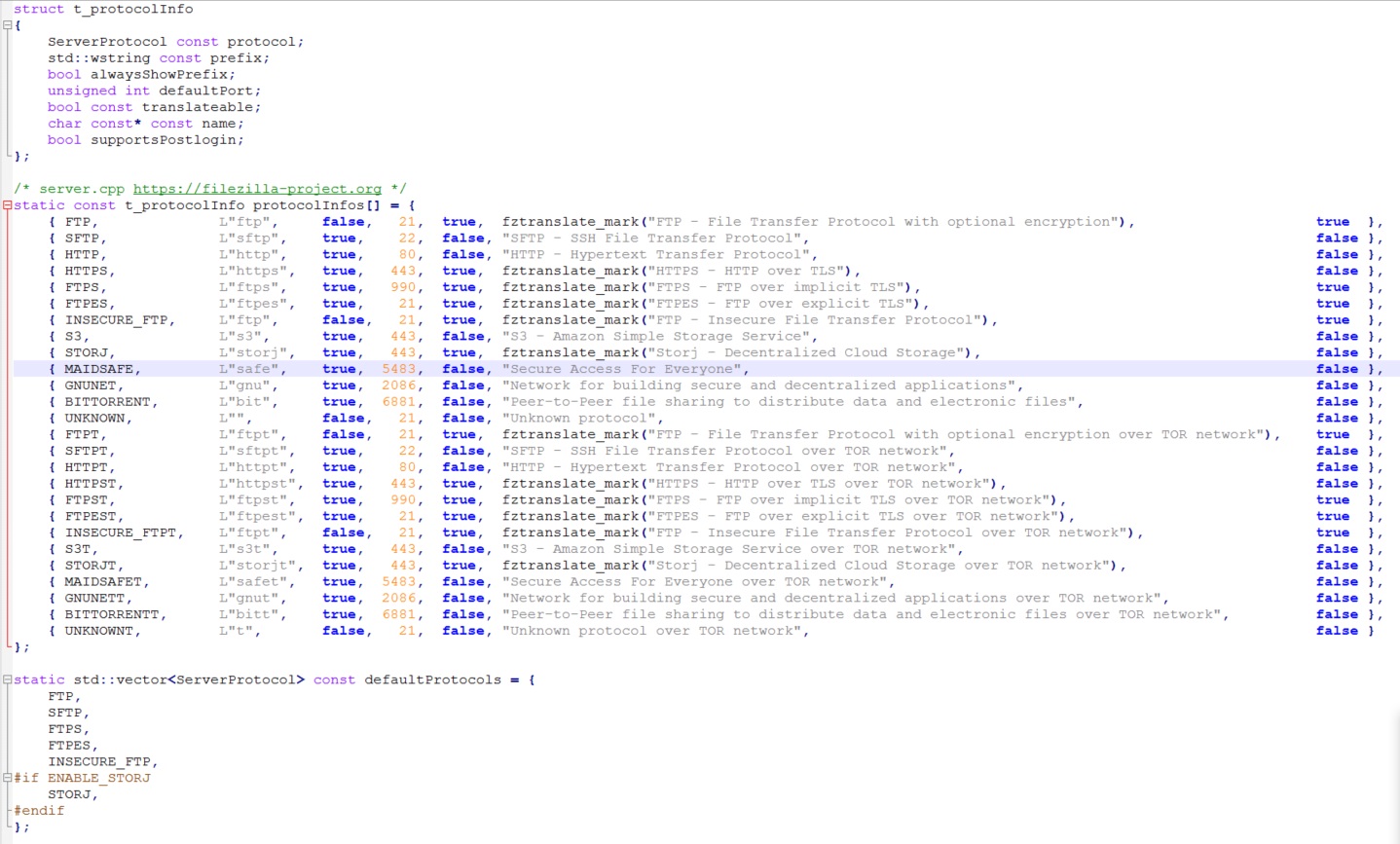Click the FTPEST identifier
Viewport: 1400px width, 844px height.
click(x=90, y=517)
